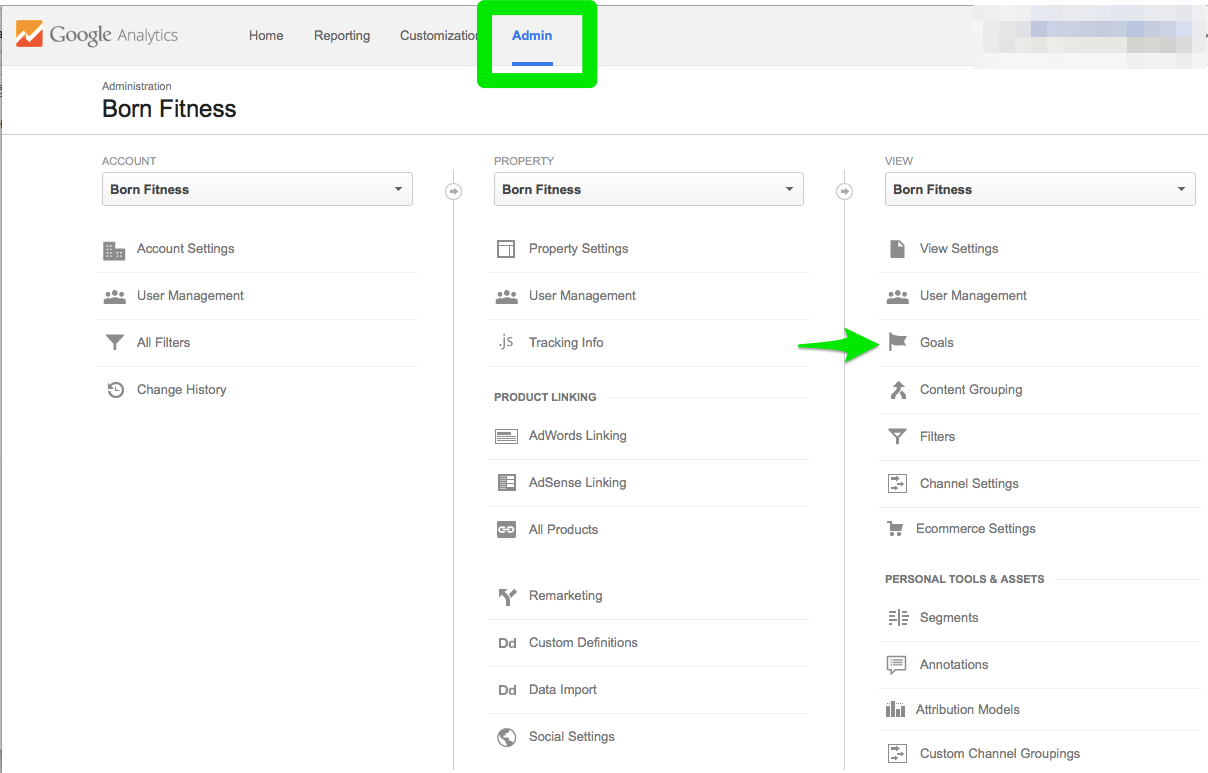This screenshot has width=1208, height=773.
Task: Click the Ecommerce Settings cart icon
Action: (x=896, y=529)
